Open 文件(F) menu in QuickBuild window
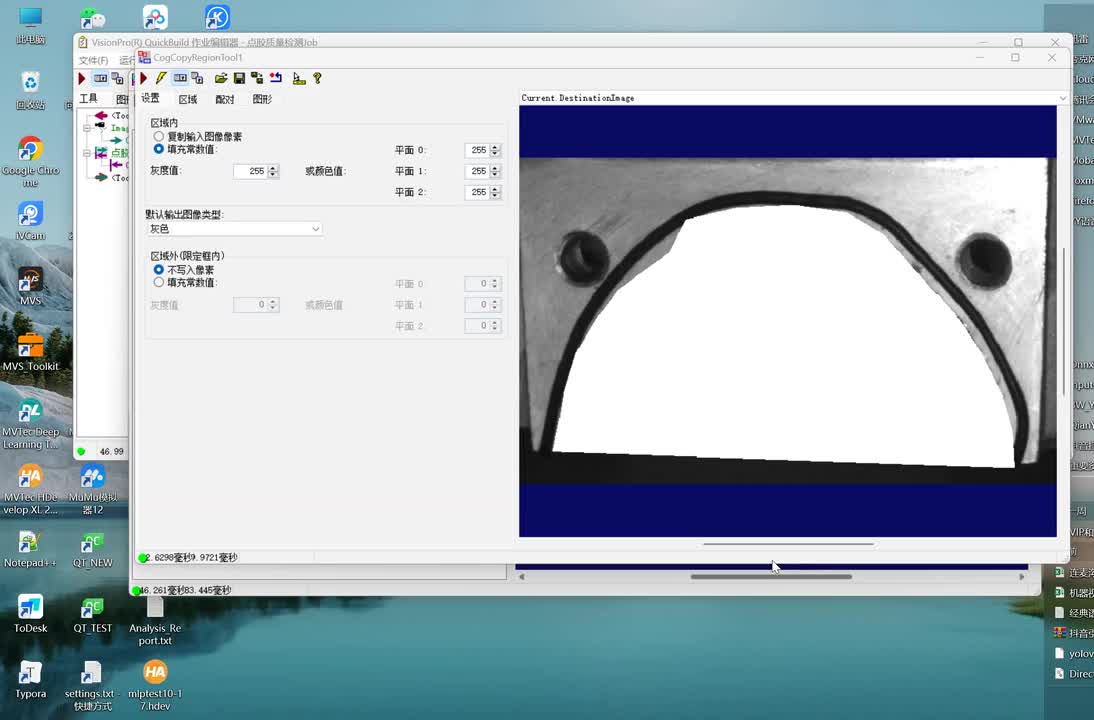 click(x=93, y=61)
